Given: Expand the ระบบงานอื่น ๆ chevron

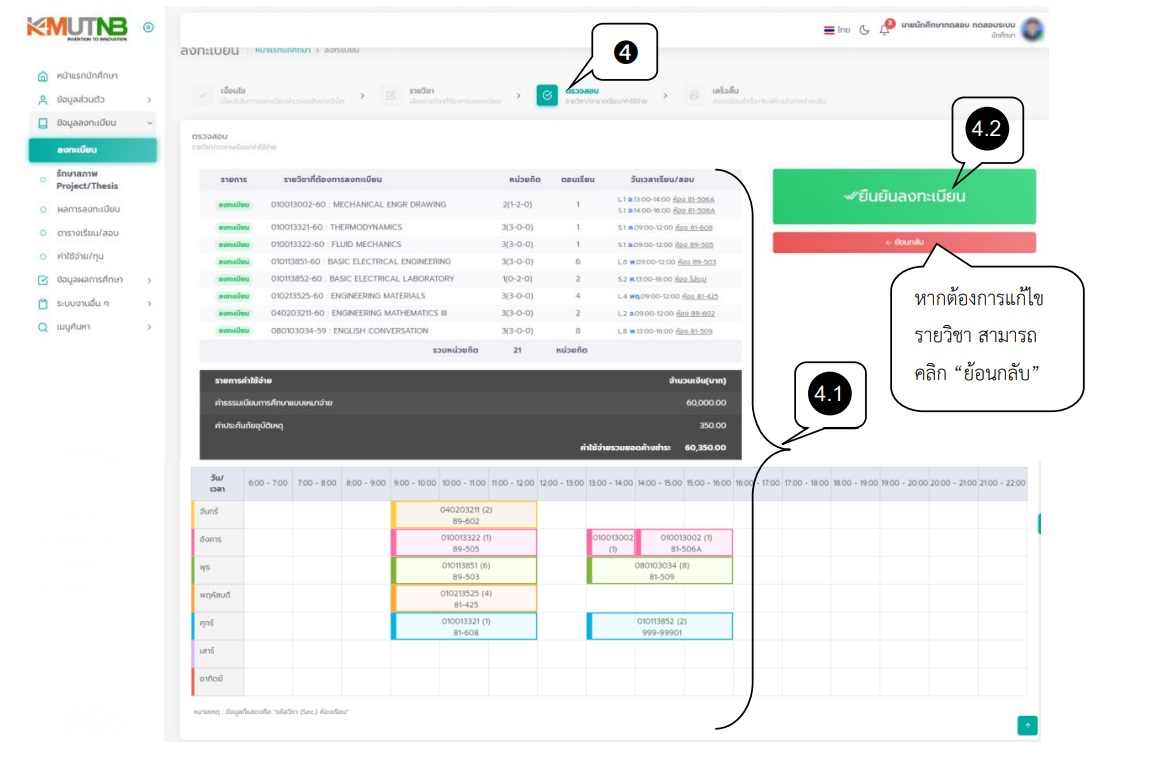Looking at the screenshot, I should tap(149, 304).
